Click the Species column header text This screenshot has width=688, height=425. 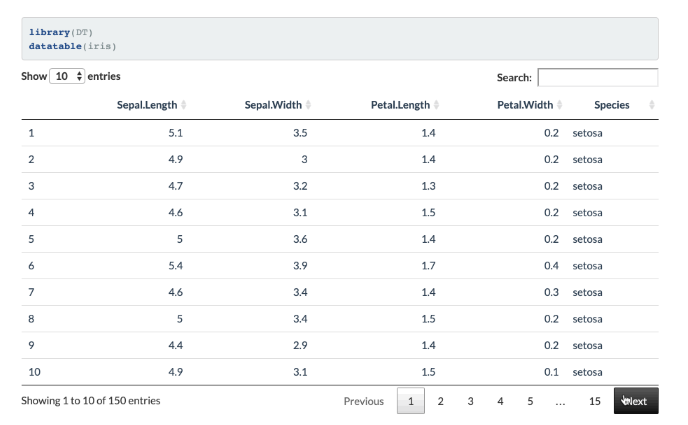click(x=611, y=105)
